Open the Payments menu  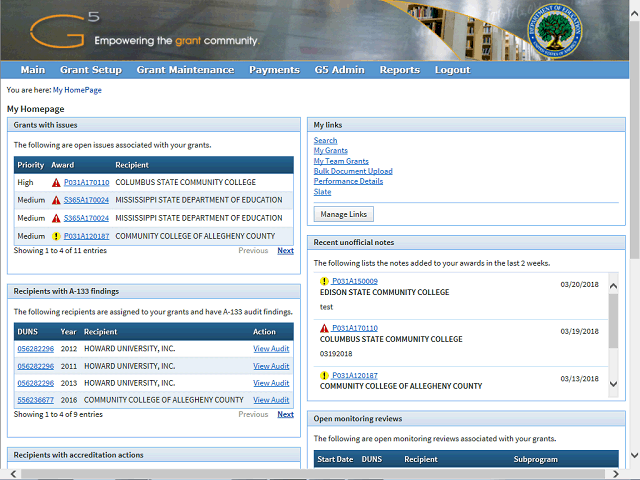pyautogui.click(x=274, y=70)
